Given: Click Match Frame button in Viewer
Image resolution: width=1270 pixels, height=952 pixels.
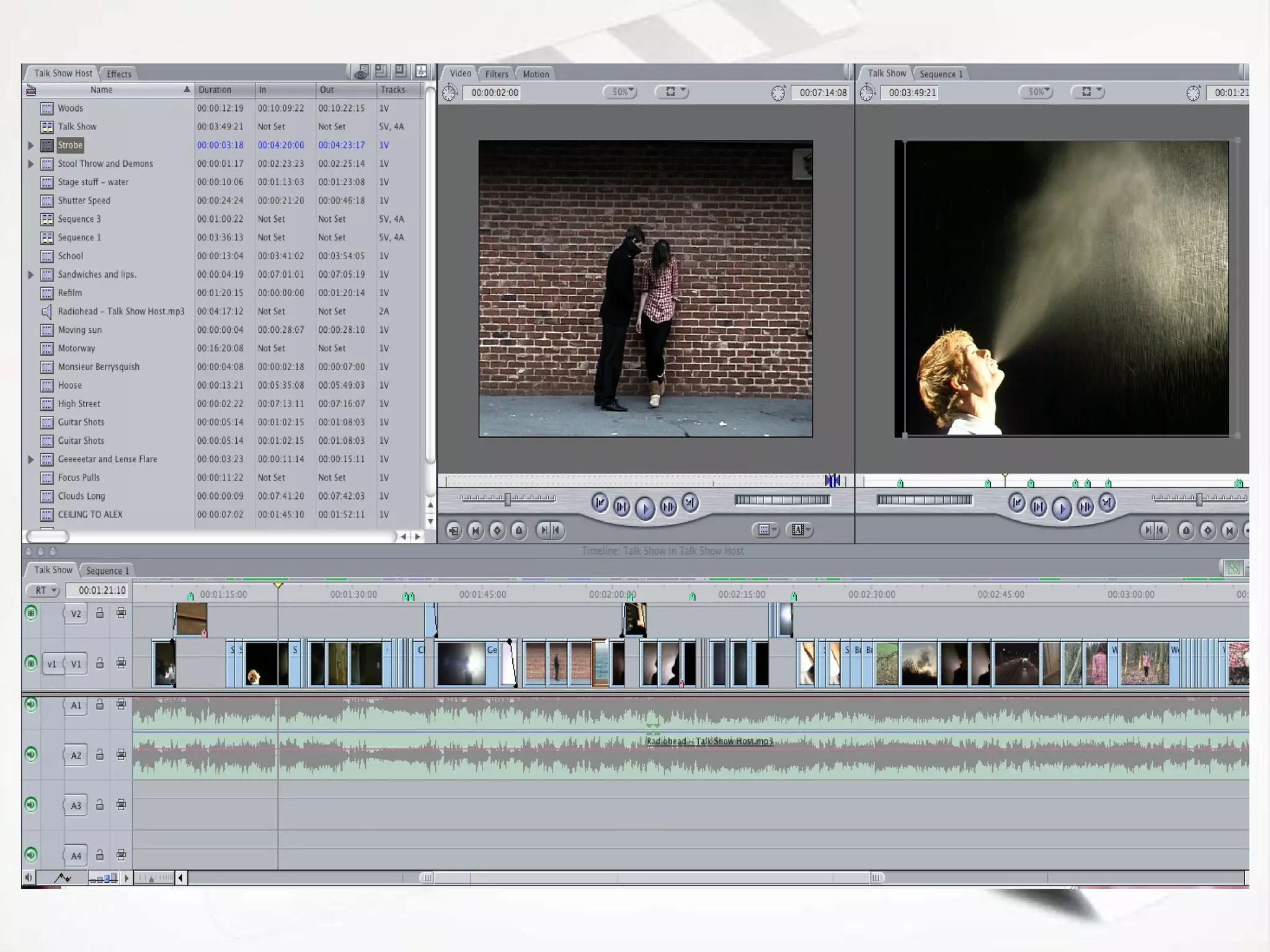Looking at the screenshot, I should click(x=453, y=530).
